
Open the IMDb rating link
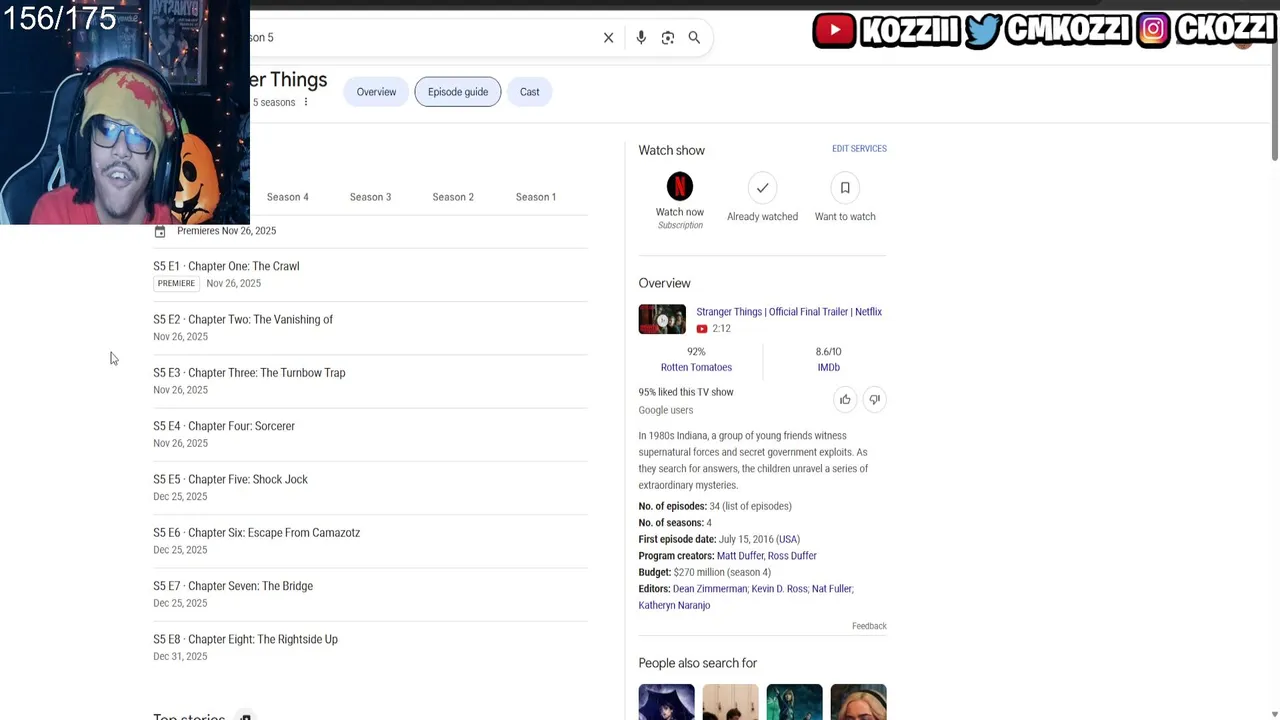(828, 367)
